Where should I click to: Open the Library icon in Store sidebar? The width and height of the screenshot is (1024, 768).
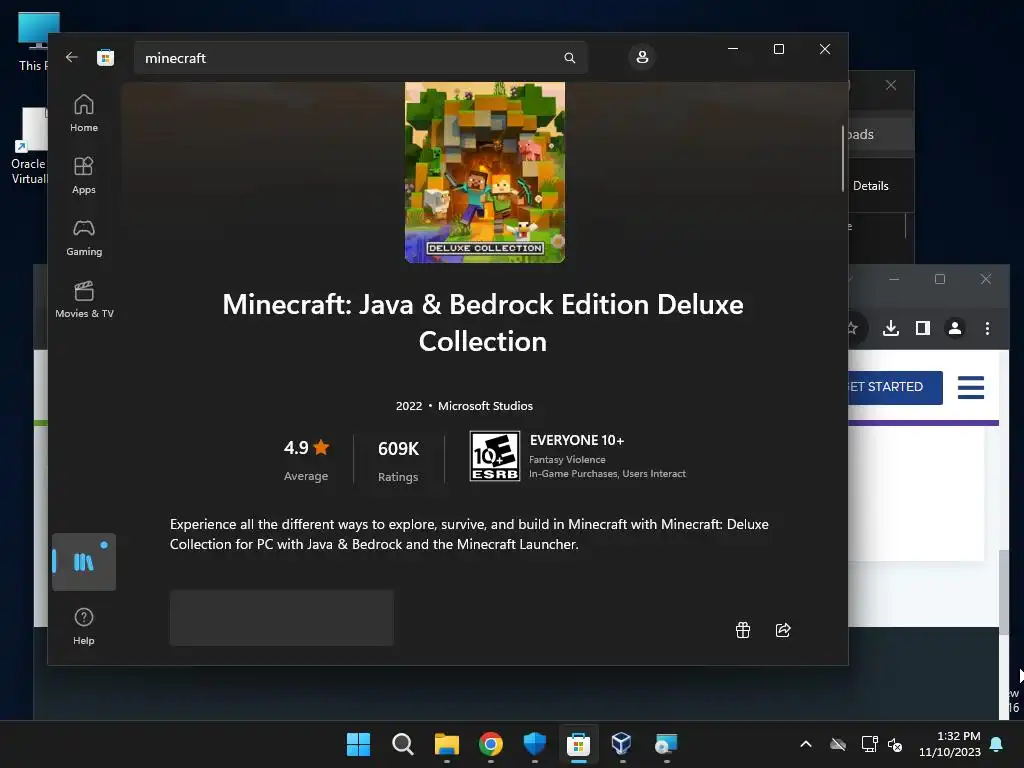point(84,562)
